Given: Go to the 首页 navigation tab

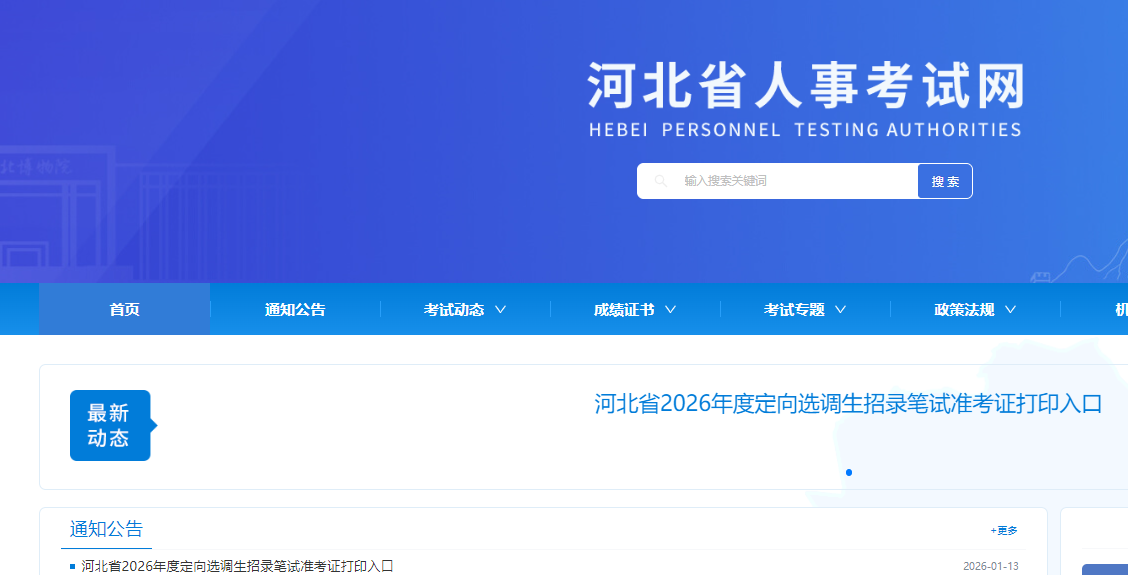Looking at the screenshot, I should click(125, 310).
